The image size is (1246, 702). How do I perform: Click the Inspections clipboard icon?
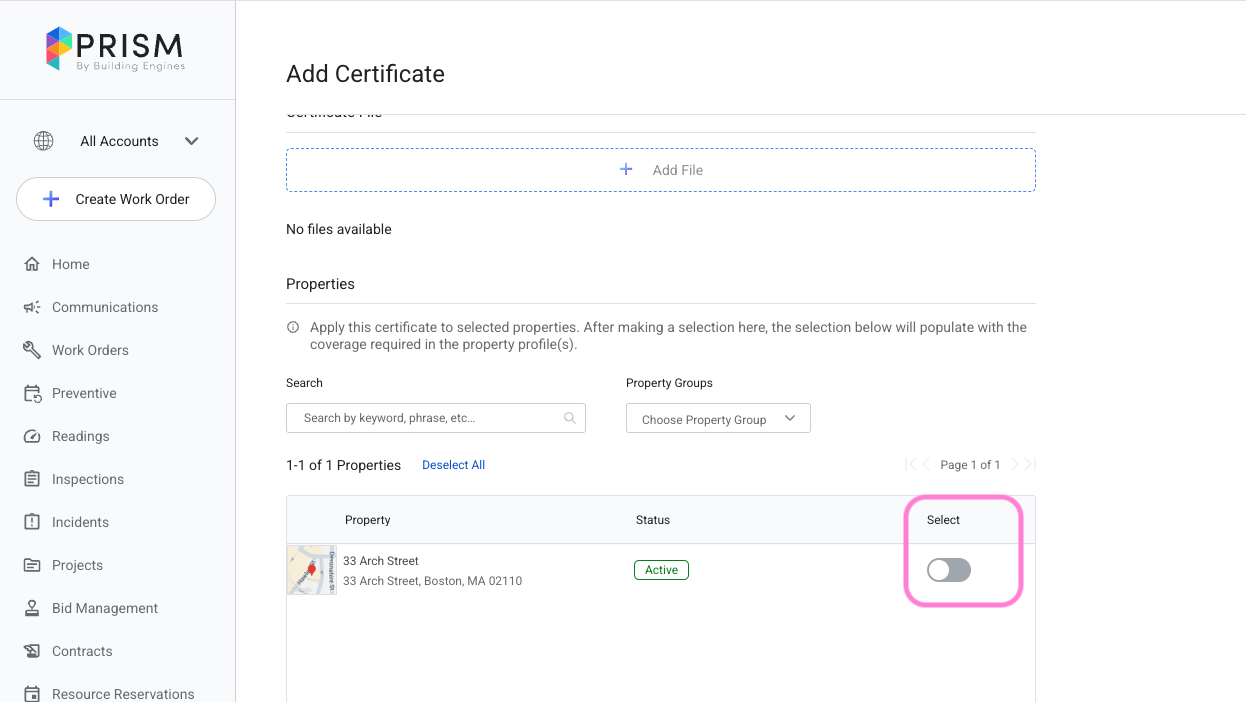(32, 479)
